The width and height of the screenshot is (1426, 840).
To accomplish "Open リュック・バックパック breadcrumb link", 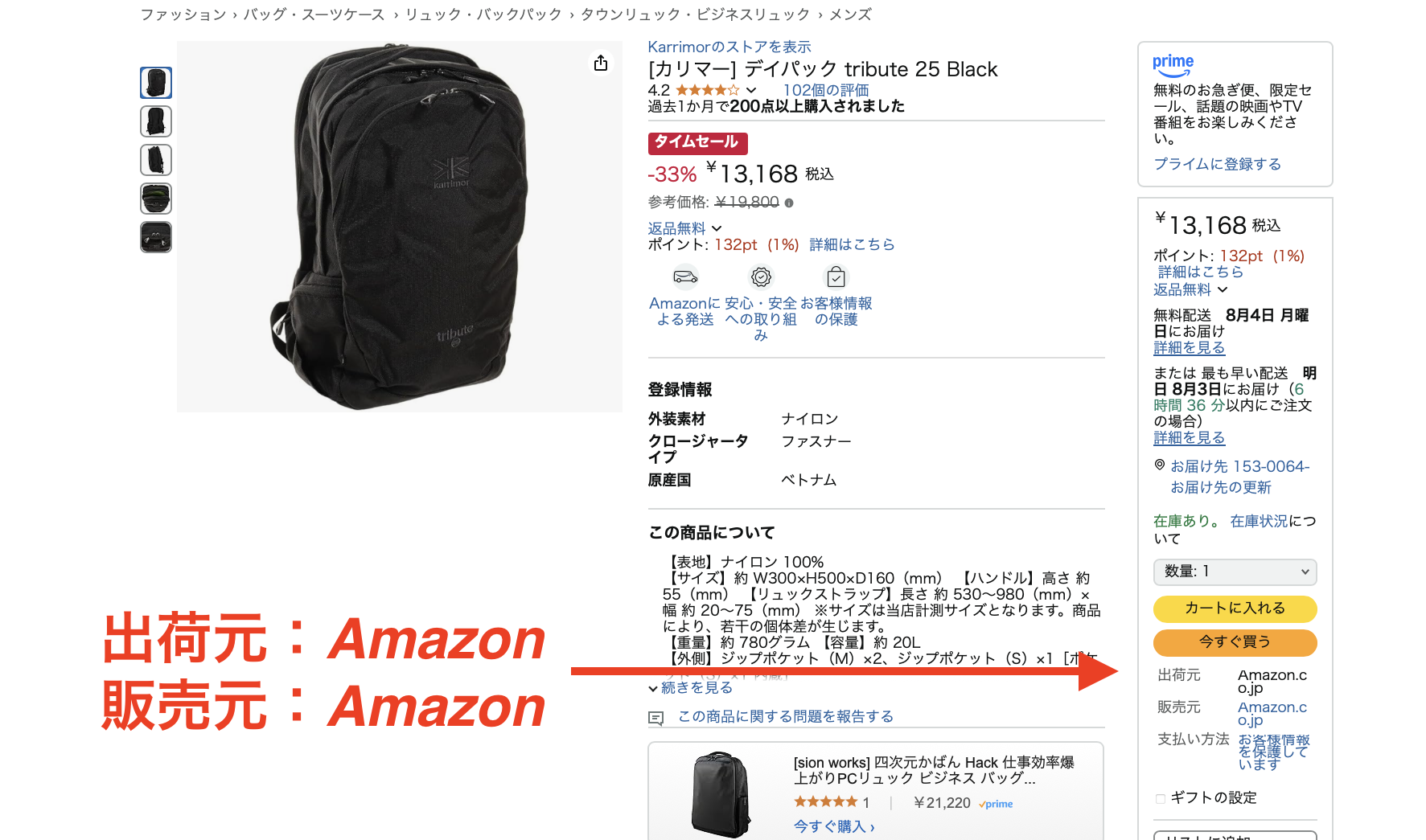I will point(483,14).
